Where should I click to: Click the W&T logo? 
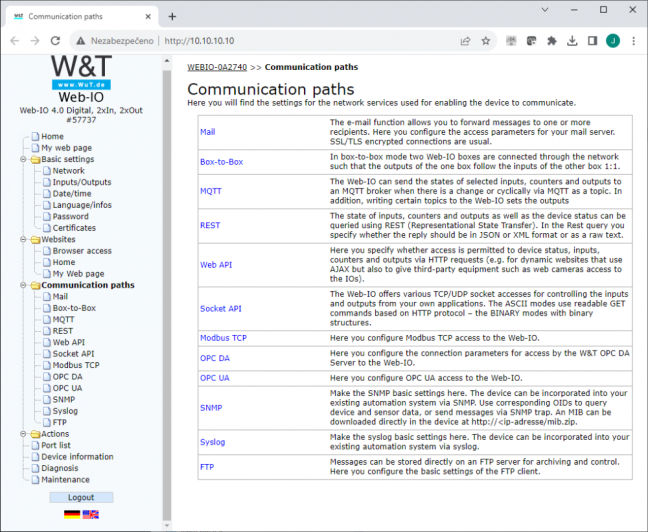(81, 72)
